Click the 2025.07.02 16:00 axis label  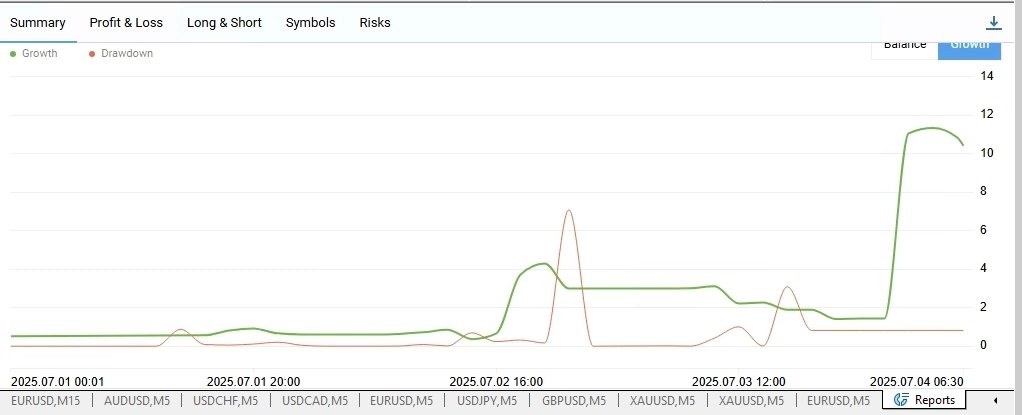point(496,382)
